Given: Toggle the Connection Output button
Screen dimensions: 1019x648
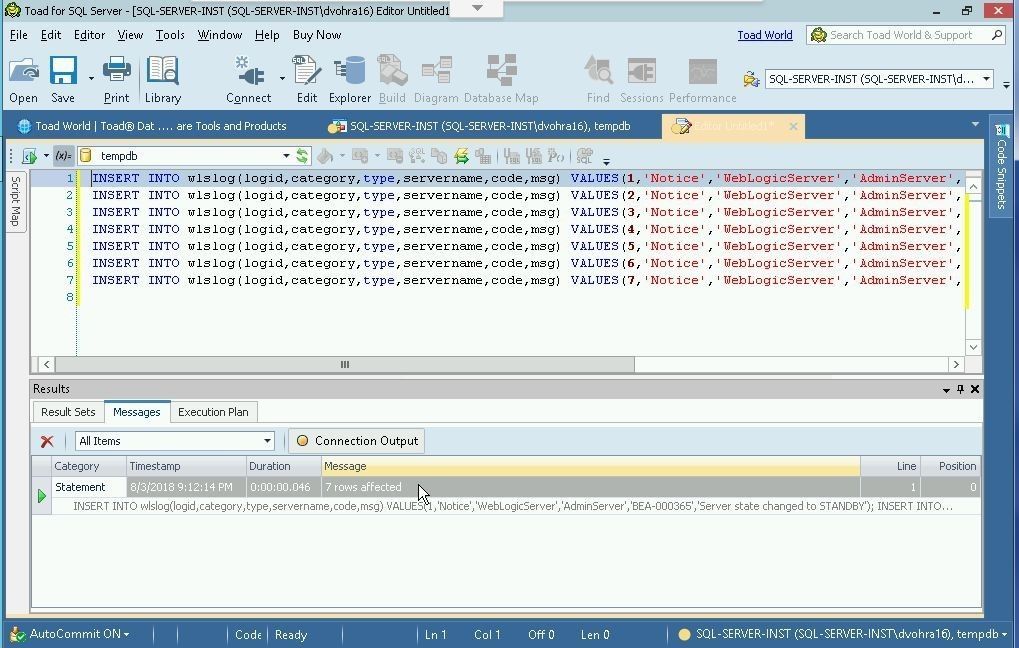Looking at the screenshot, I should click(x=357, y=441).
